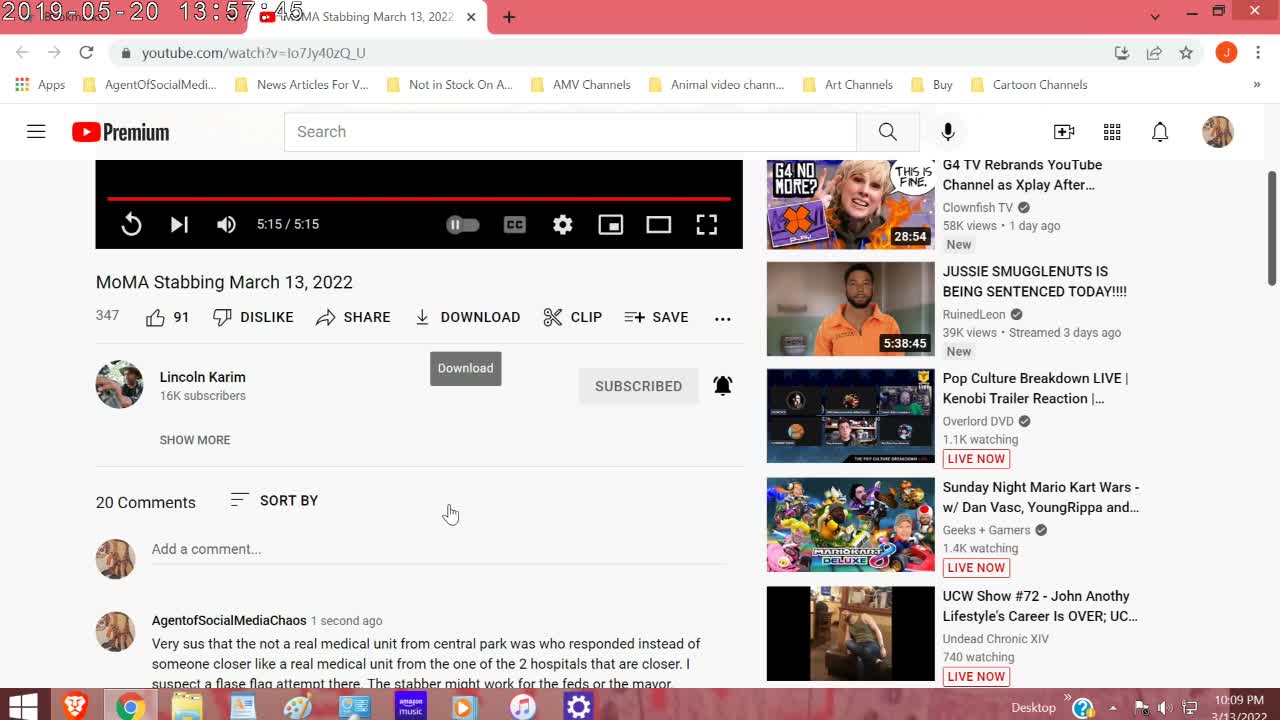Viewport: 1280px width, 720px height.
Task: Open the SORT BY comments dropdown
Action: tap(274, 500)
